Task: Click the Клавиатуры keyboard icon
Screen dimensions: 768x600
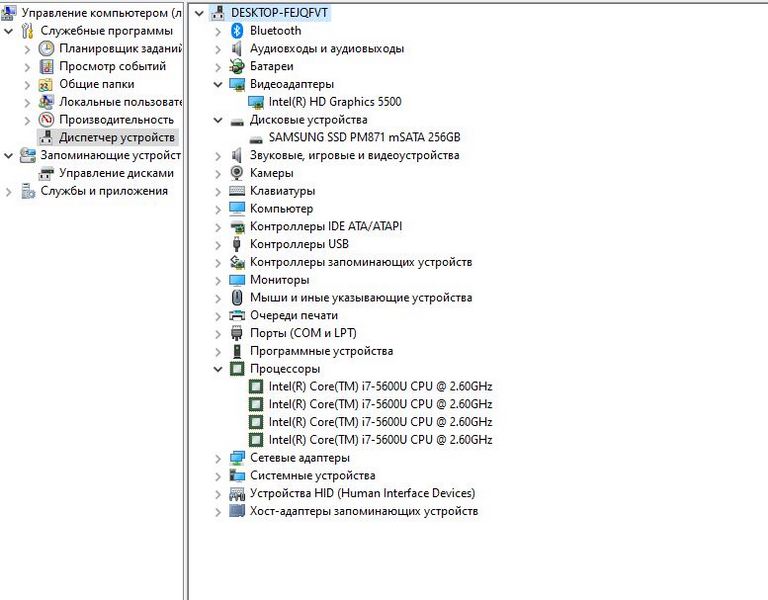Action: (x=237, y=191)
